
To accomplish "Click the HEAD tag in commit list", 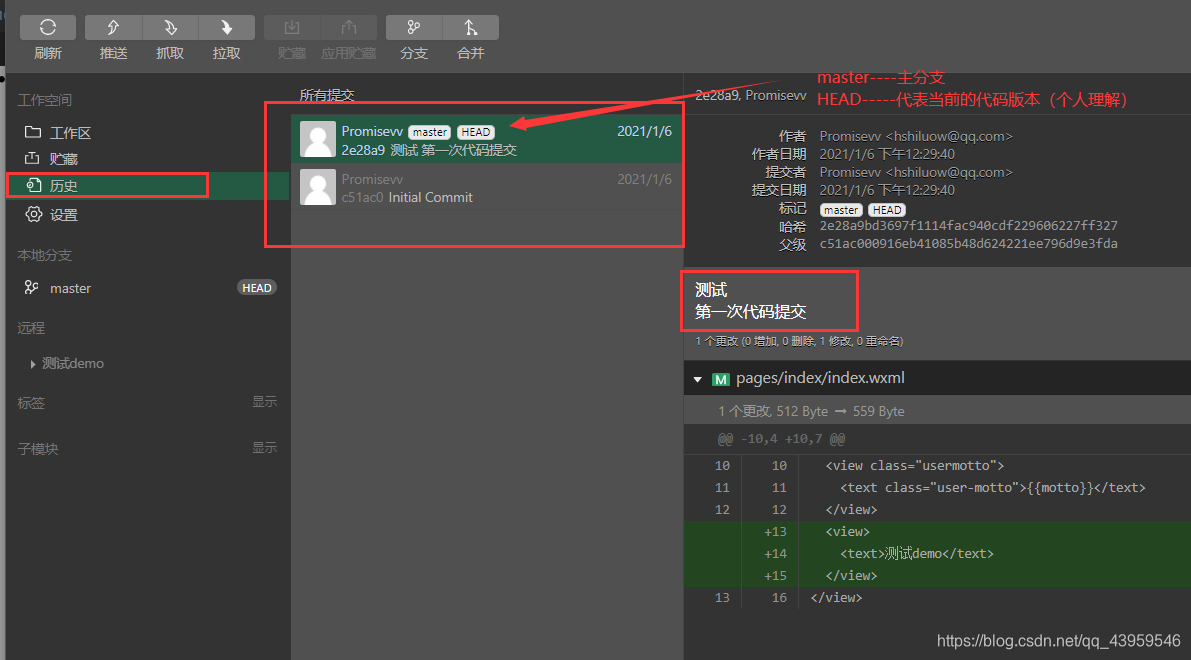I will pyautogui.click(x=475, y=132).
